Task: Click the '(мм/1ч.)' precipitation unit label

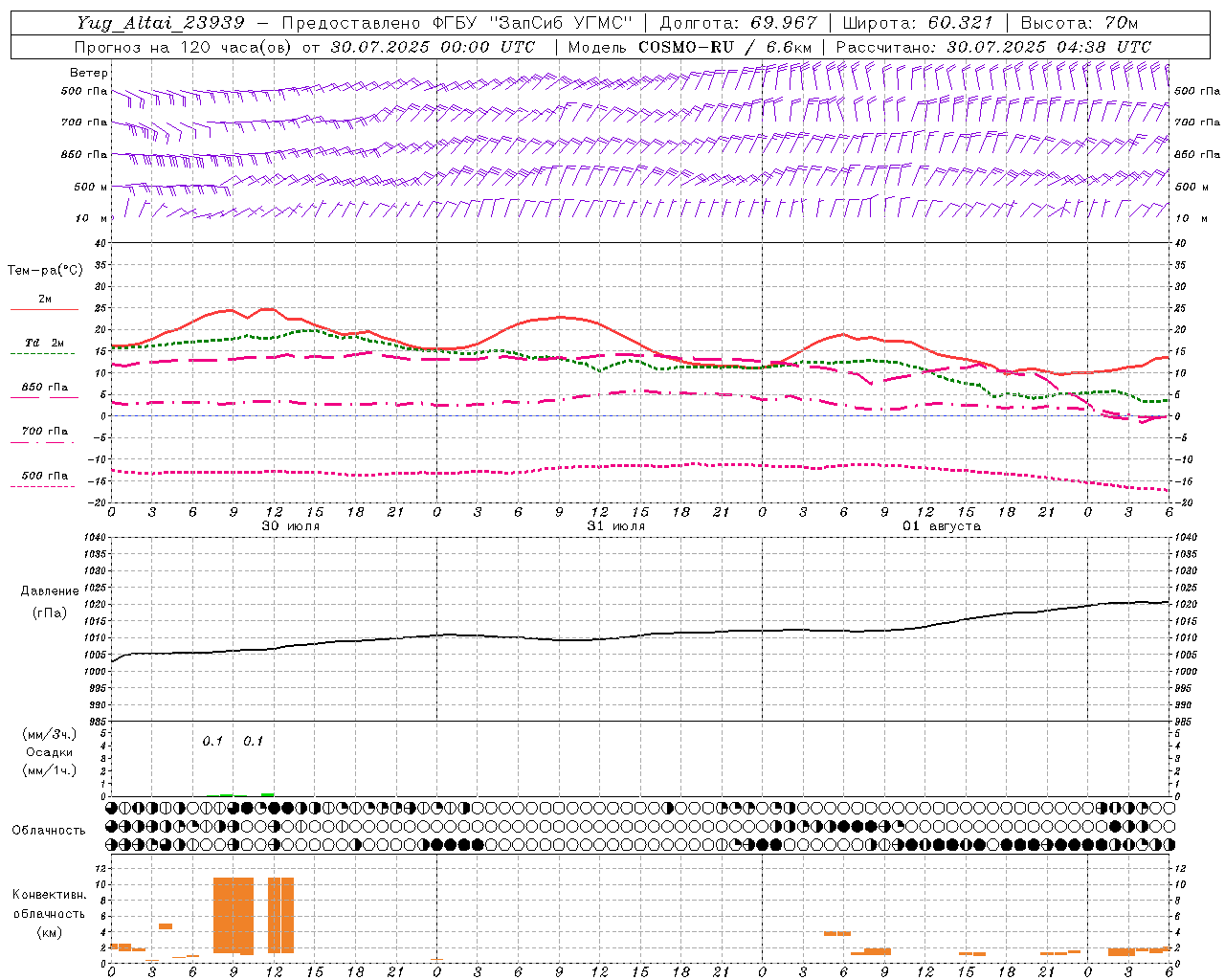Action: point(50,770)
